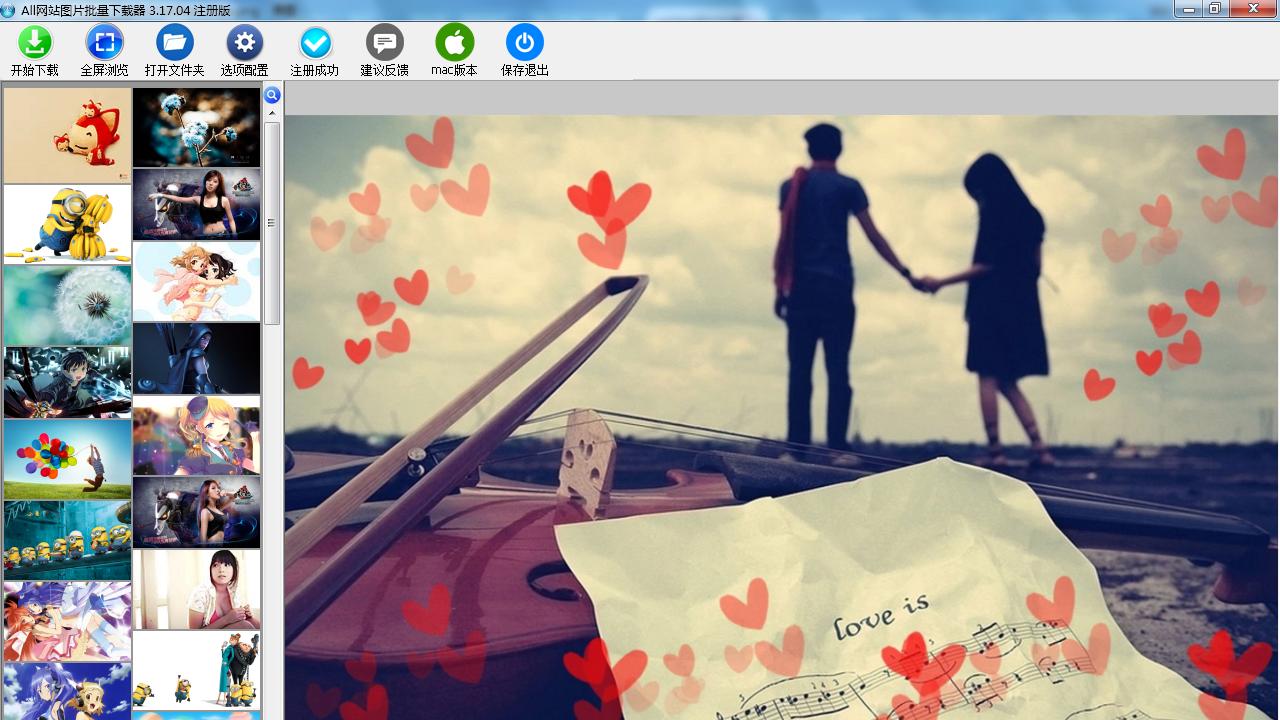Viewport: 1280px width, 720px height.
Task: Select the dandelion close-up thumbnail
Action: pos(68,305)
